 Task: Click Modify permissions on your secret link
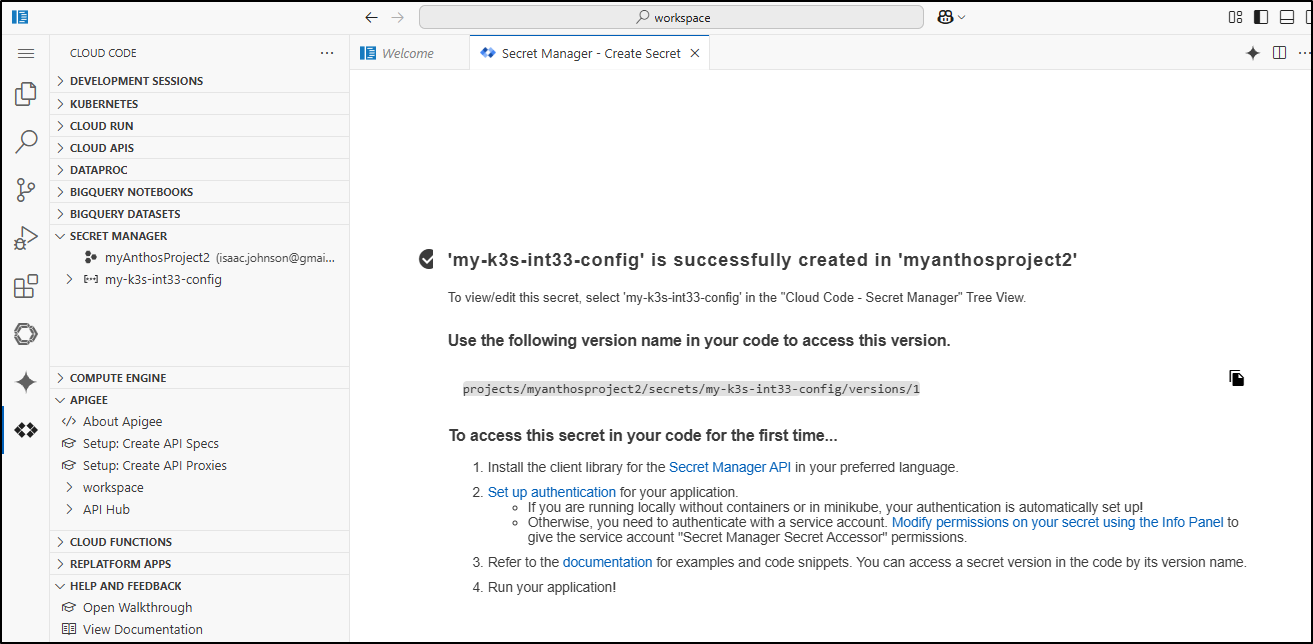point(1058,522)
